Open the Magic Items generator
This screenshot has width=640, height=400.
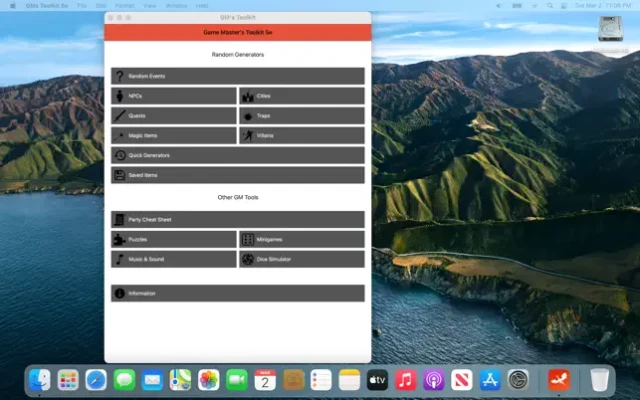coord(174,135)
